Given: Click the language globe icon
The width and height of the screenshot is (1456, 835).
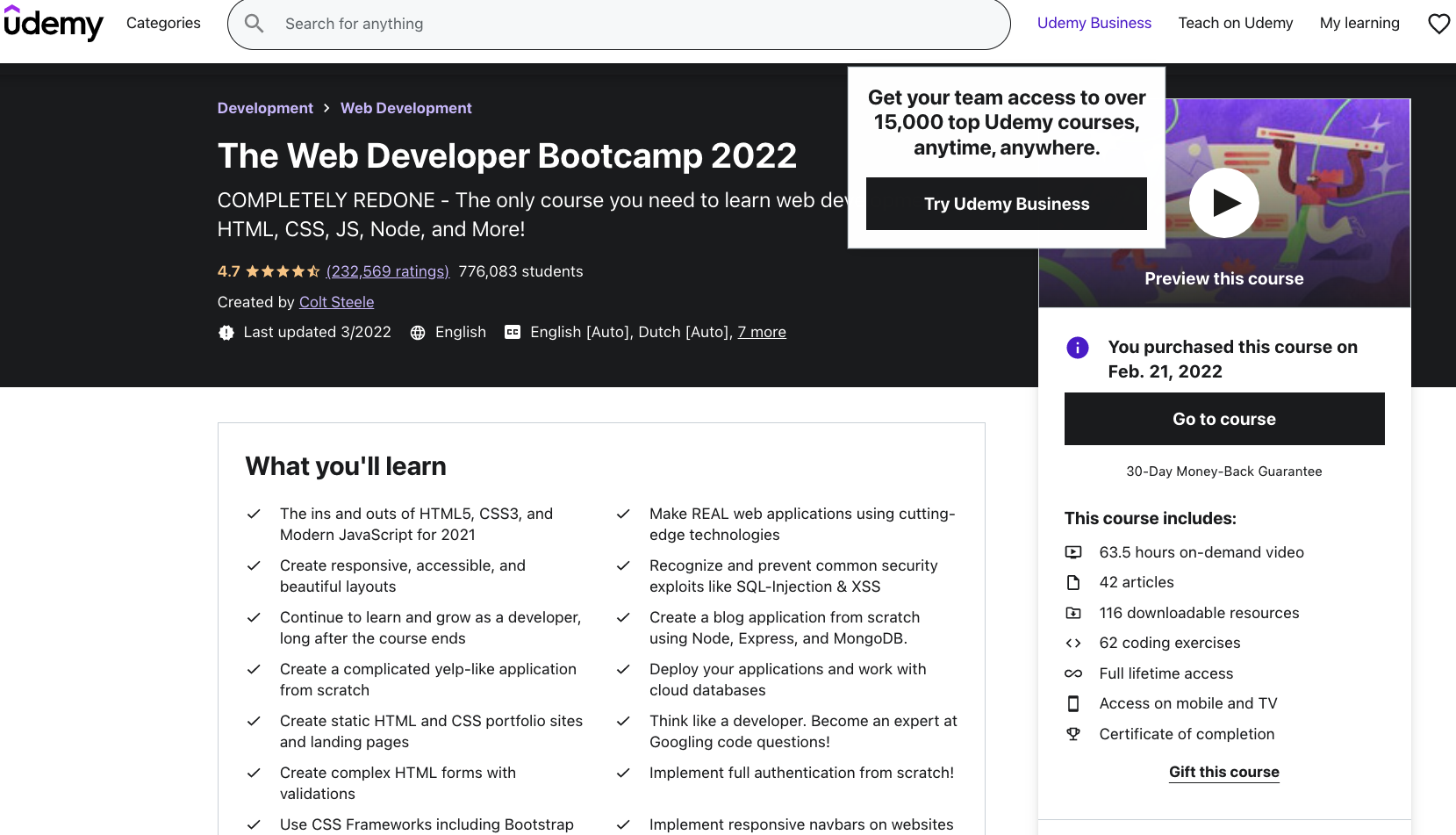Looking at the screenshot, I should (x=418, y=333).
